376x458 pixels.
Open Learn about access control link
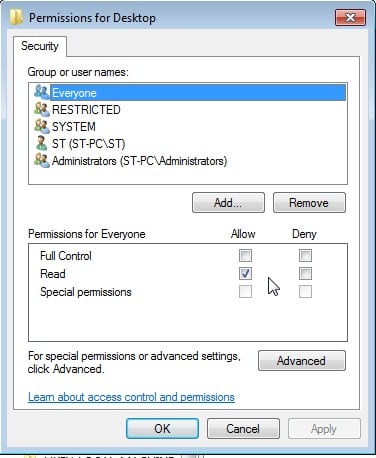131,397
